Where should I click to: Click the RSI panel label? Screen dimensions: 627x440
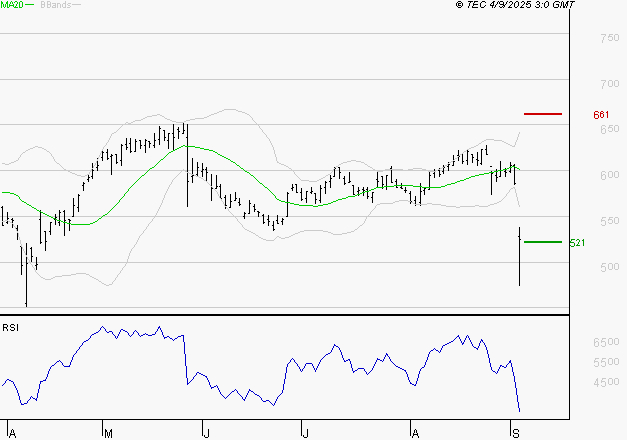(10, 327)
